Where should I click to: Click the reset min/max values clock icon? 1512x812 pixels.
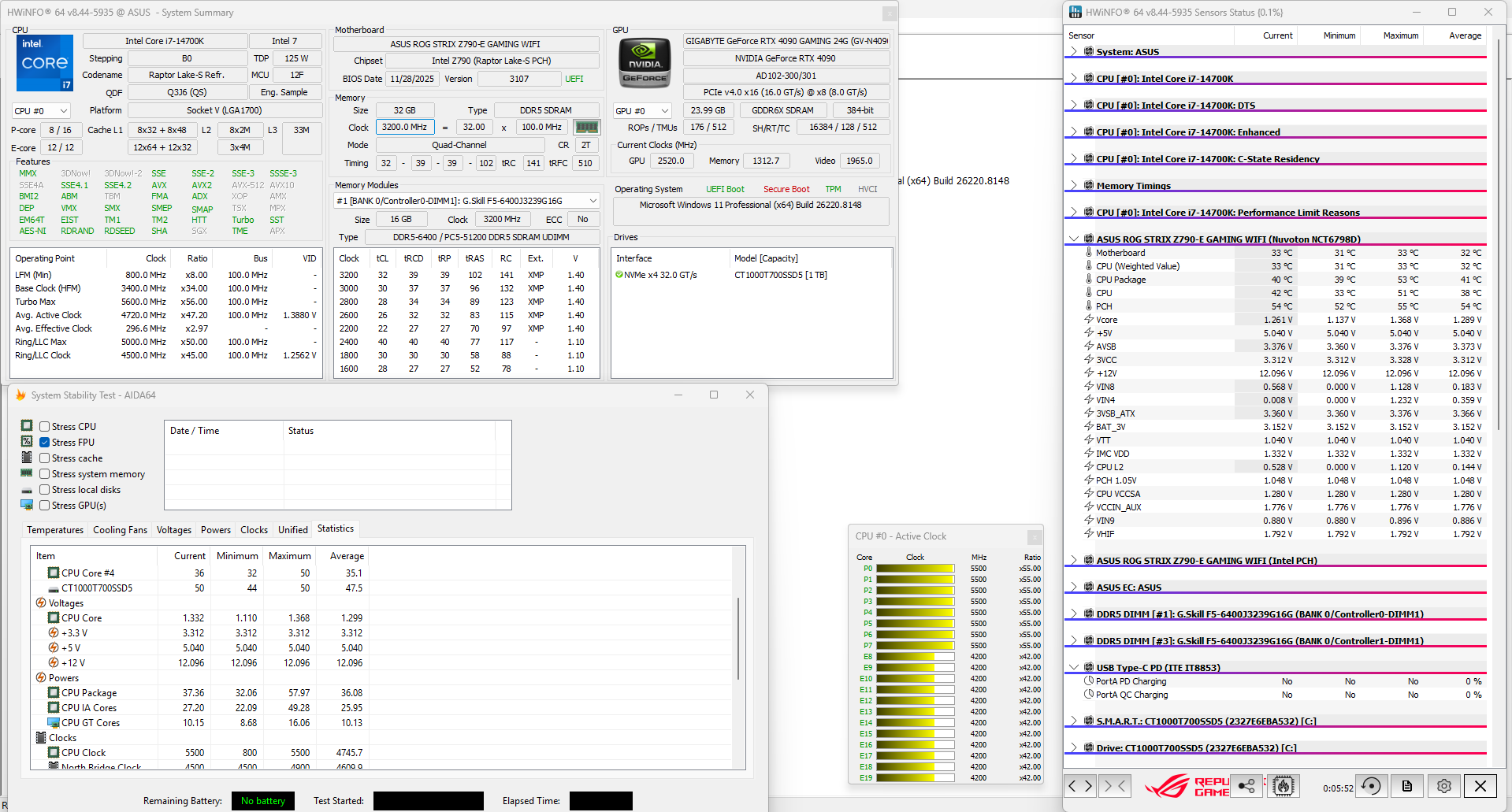pyautogui.click(x=1371, y=786)
